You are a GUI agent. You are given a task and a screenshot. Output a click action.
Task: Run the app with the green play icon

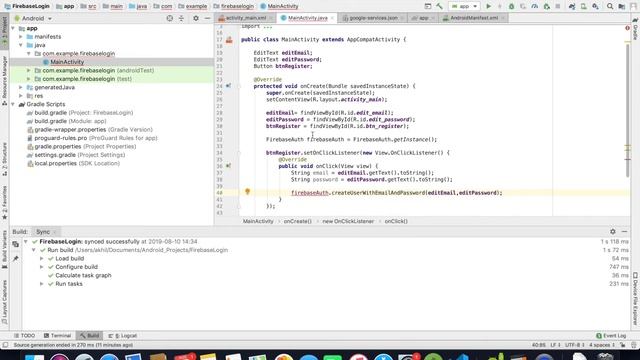click(488, 6)
